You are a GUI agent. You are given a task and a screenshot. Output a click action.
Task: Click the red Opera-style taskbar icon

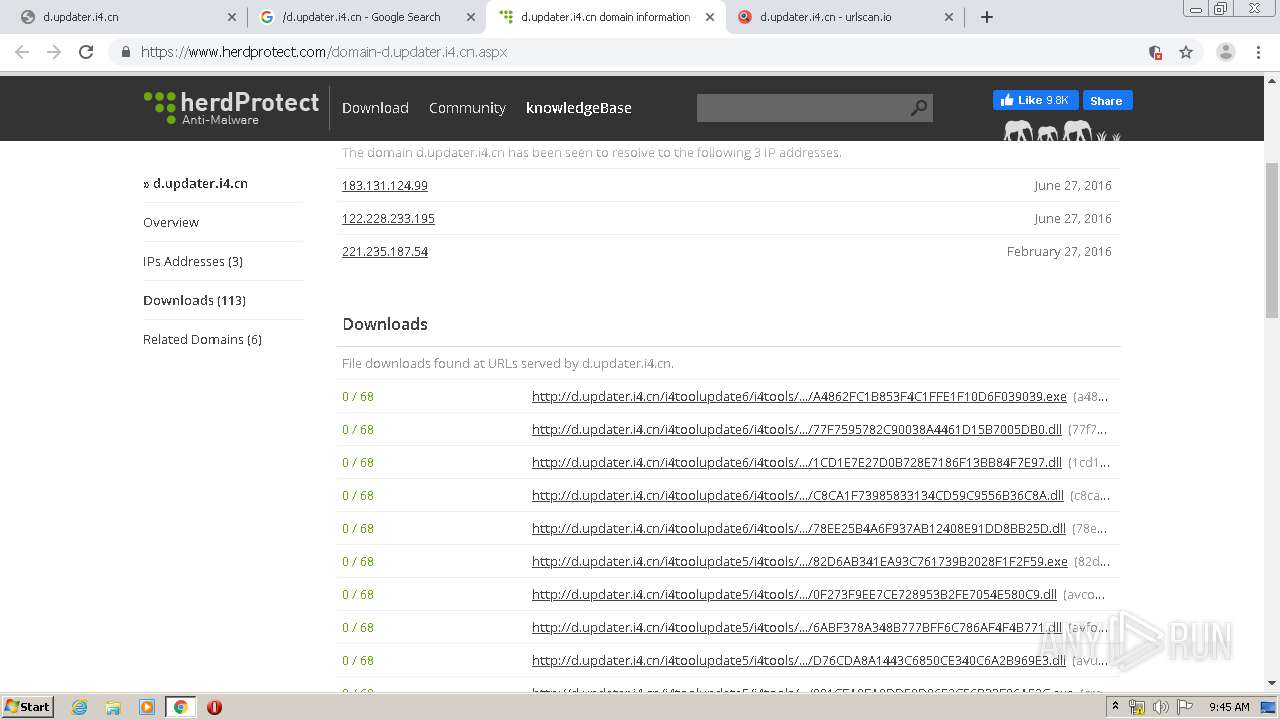pyautogui.click(x=214, y=707)
